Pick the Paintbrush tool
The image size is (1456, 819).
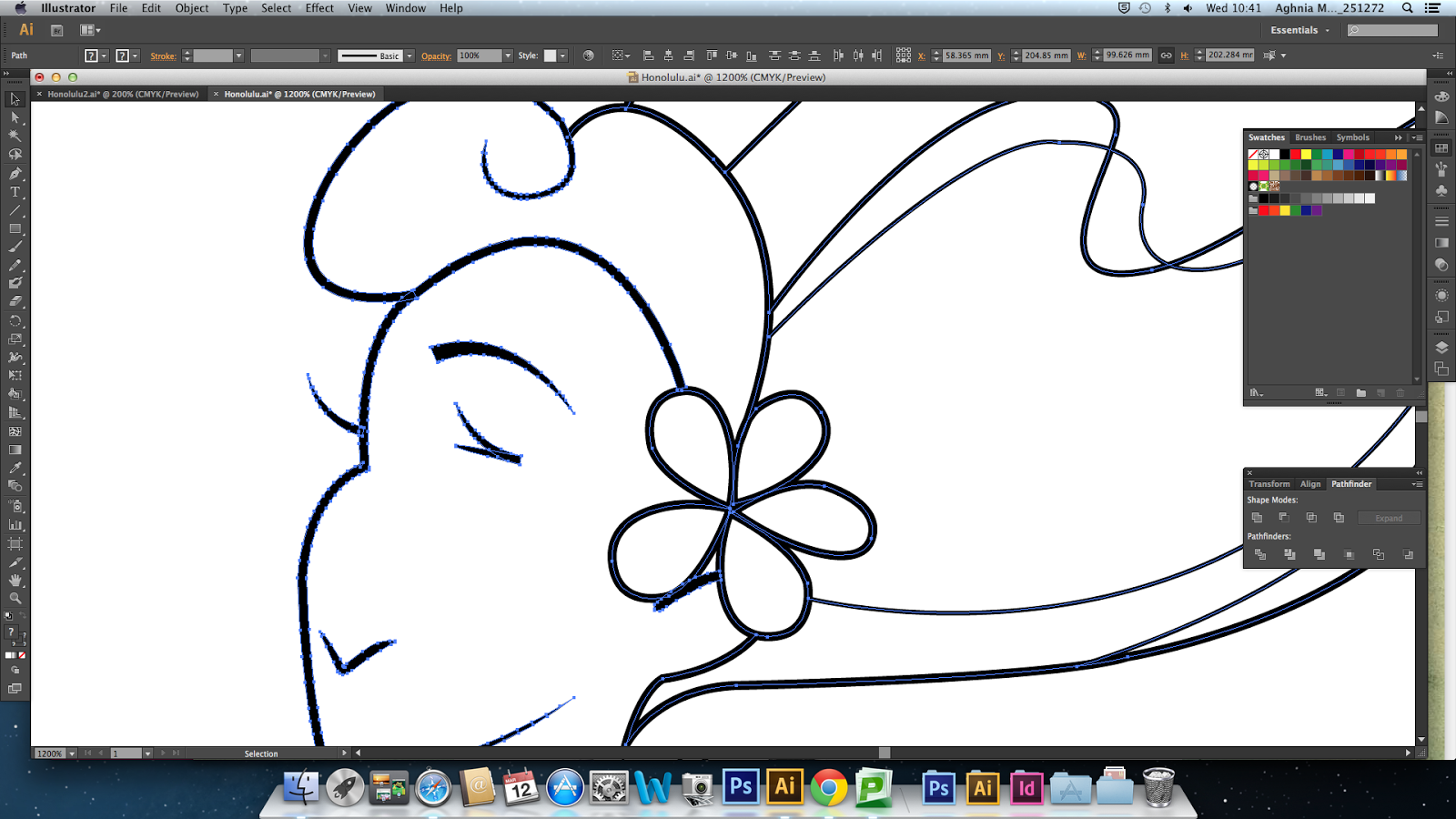[x=15, y=247]
